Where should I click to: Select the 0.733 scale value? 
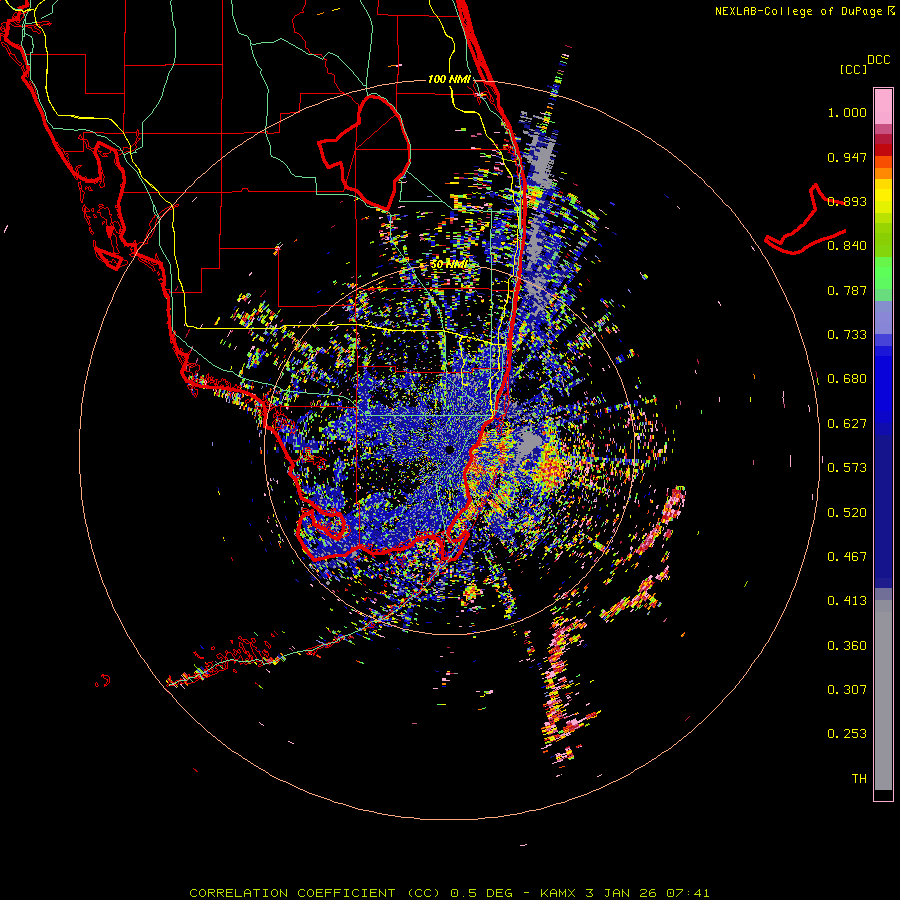(x=847, y=335)
